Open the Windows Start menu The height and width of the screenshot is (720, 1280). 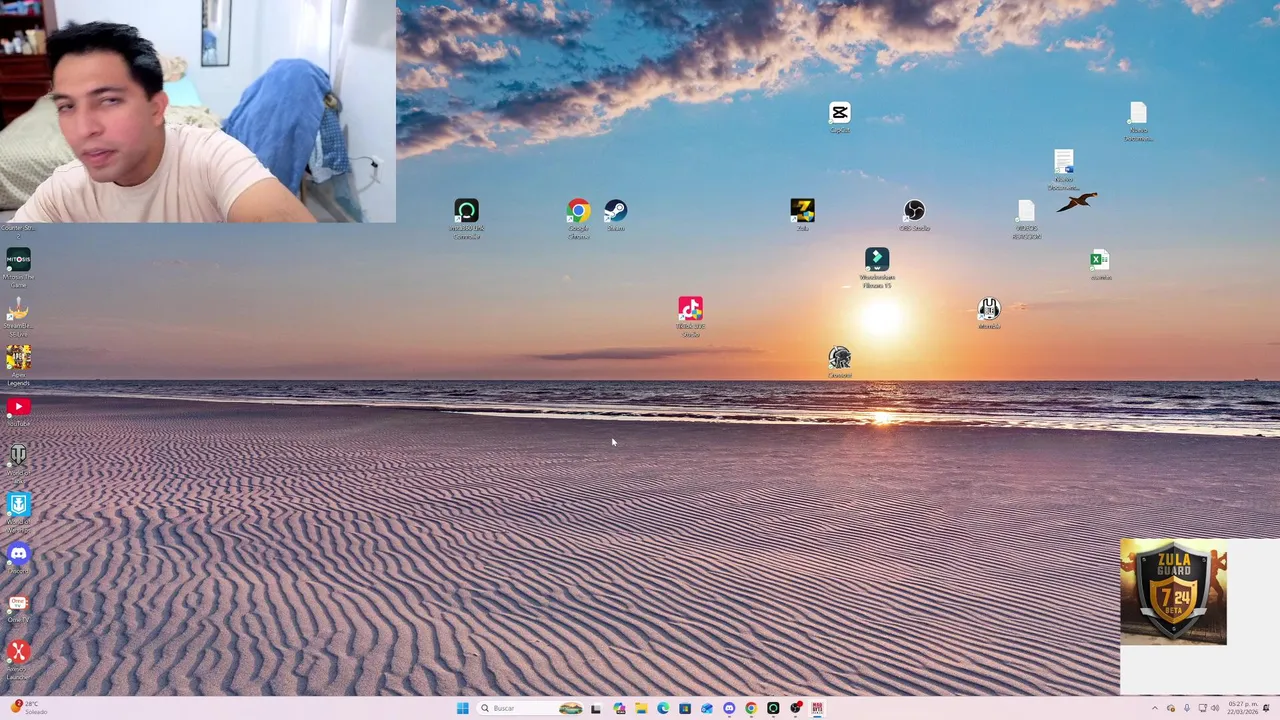pyautogui.click(x=462, y=708)
